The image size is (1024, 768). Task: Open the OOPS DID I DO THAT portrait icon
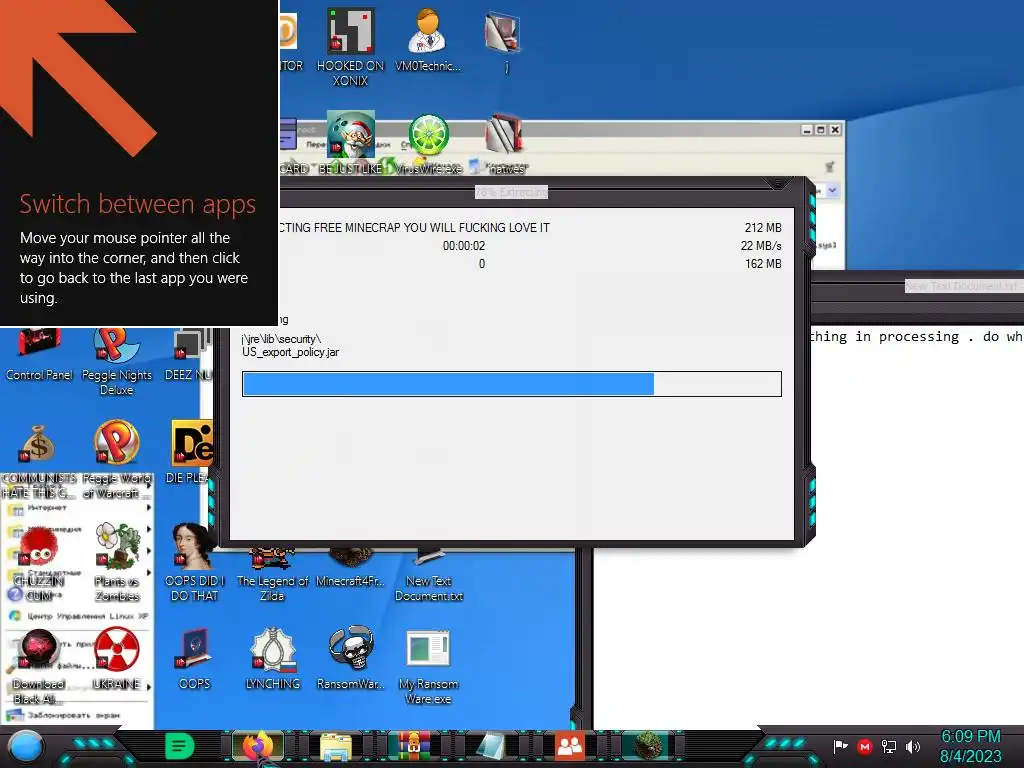195,562
